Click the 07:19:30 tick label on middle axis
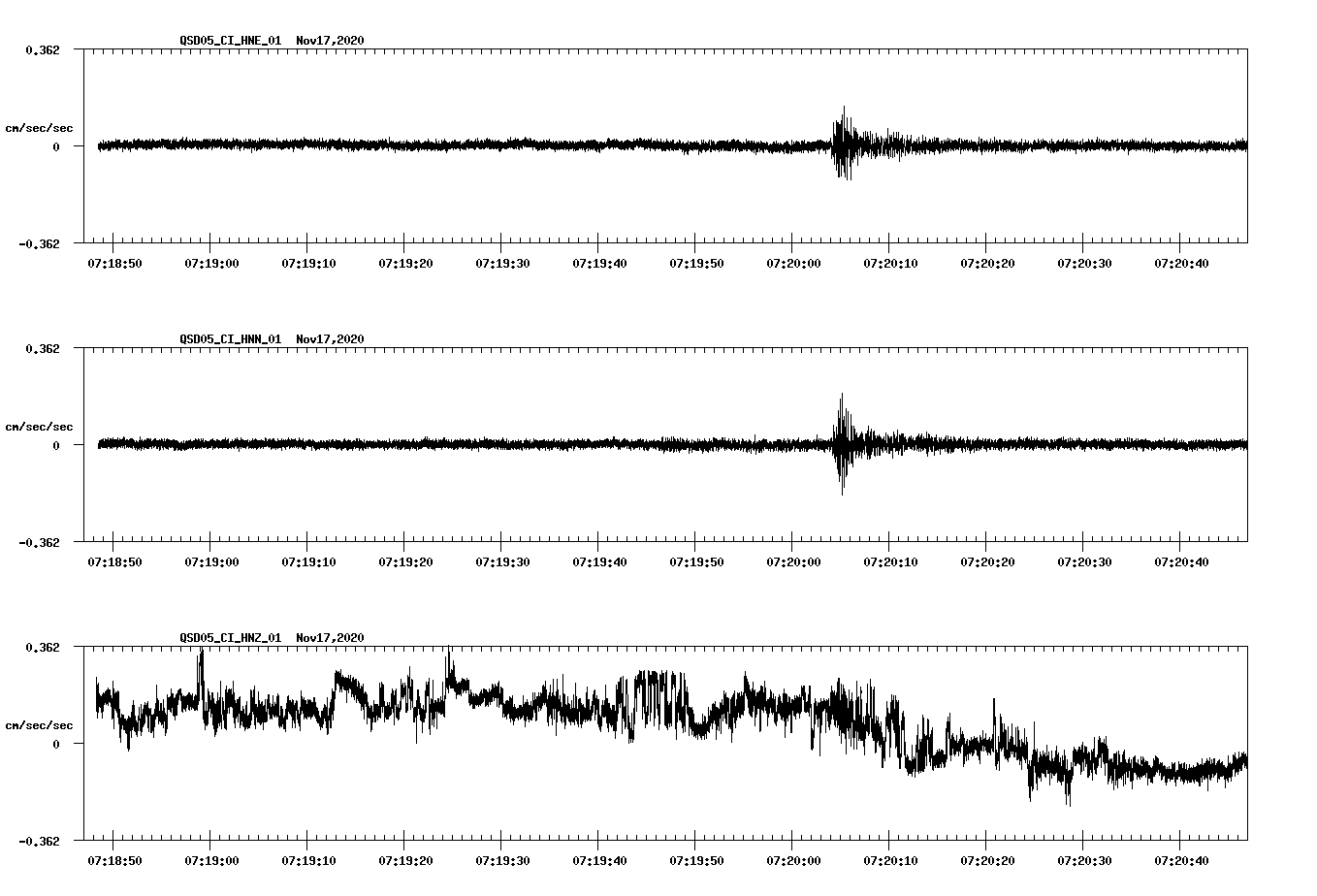The width and height of the screenshot is (1317, 896). 500,560
